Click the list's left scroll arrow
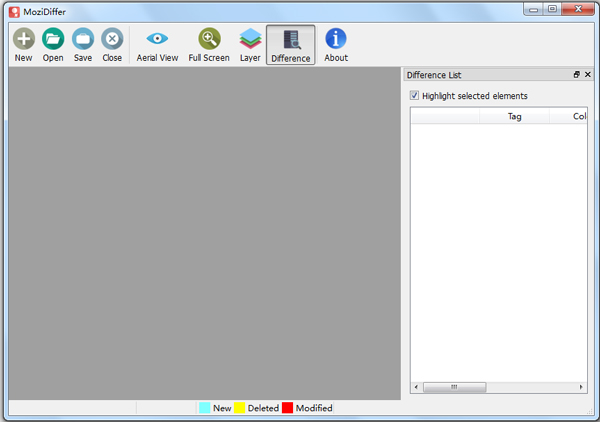The image size is (600, 422). pos(416,387)
